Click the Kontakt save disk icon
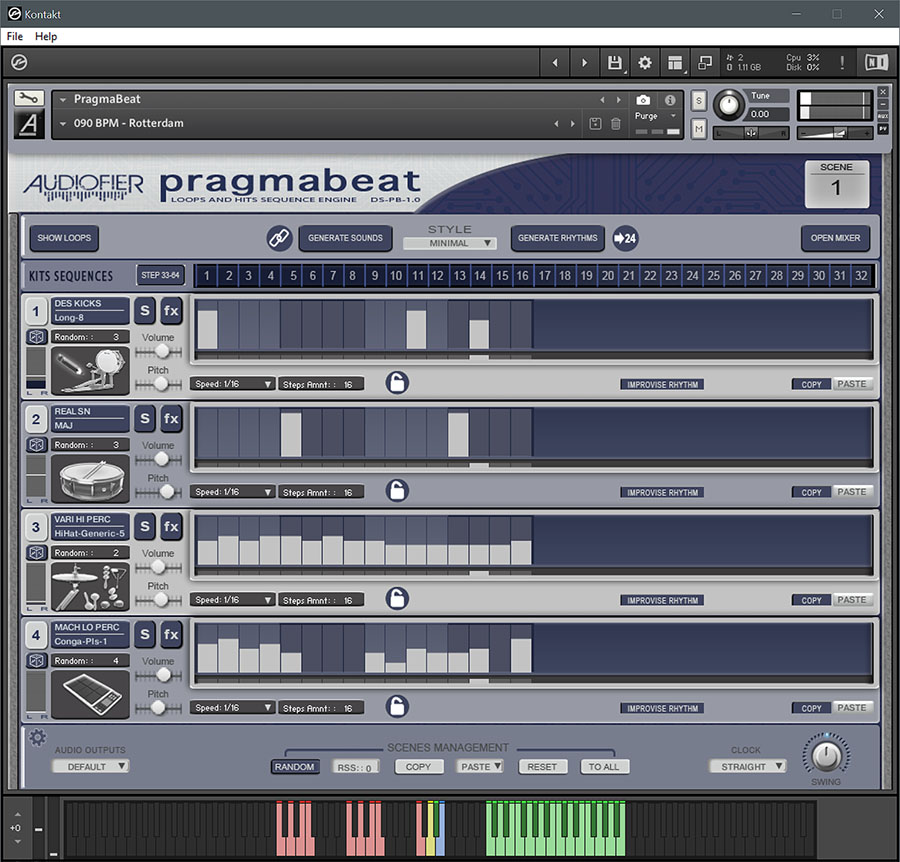The height and width of the screenshot is (862, 900). click(614, 63)
